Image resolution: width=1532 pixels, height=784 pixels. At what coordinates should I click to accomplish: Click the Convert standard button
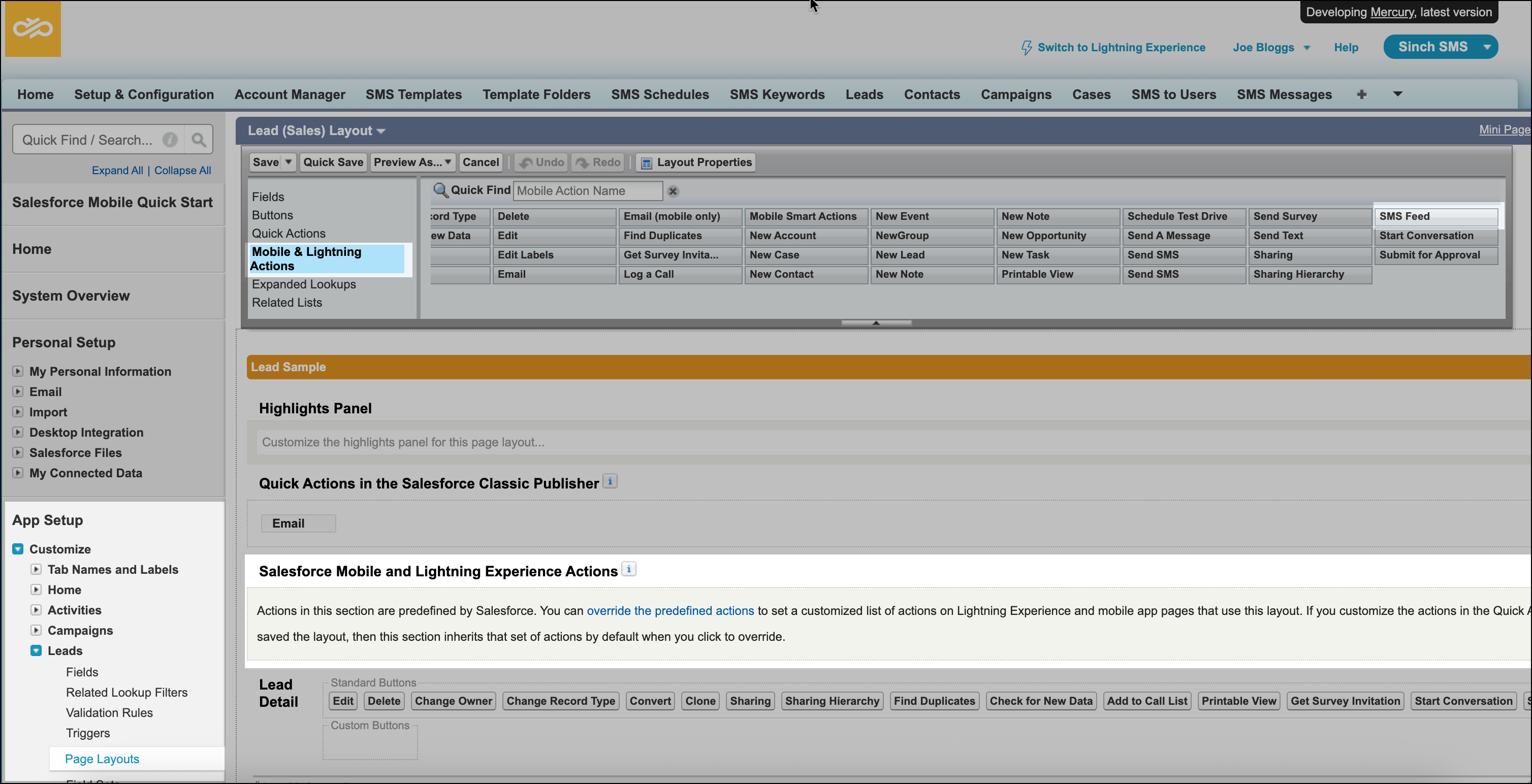pyautogui.click(x=650, y=701)
